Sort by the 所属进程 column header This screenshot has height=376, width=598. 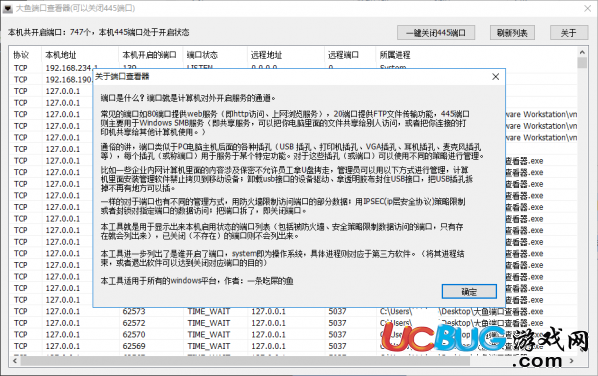[x=477, y=55]
